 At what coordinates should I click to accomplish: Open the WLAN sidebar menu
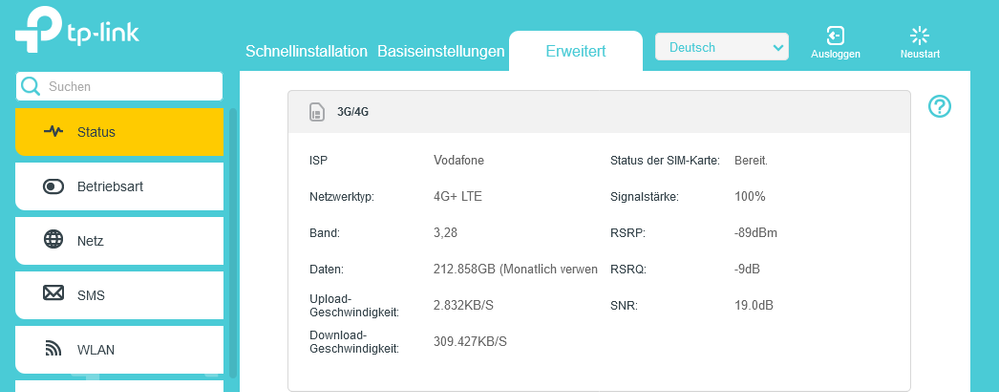pyautogui.click(x=119, y=350)
